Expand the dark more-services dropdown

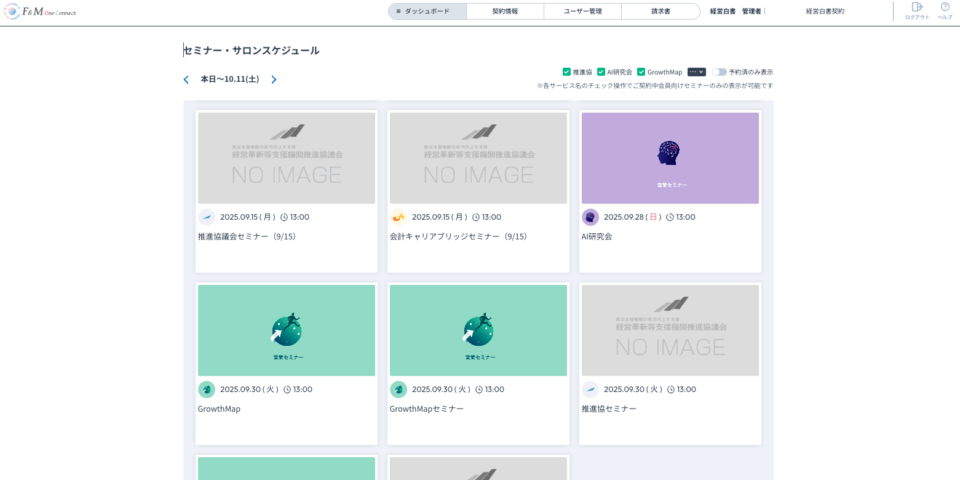(697, 72)
